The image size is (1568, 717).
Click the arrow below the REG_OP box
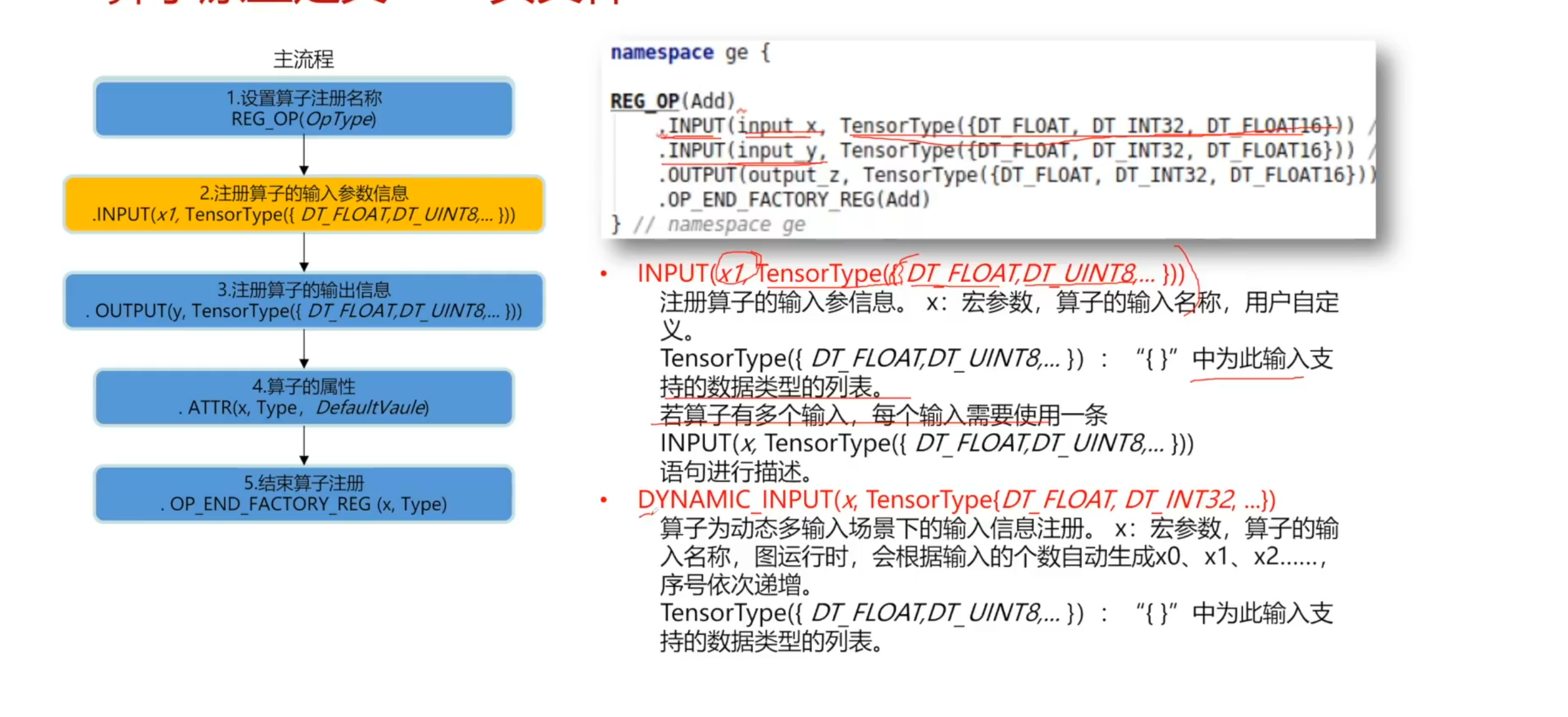304,156
